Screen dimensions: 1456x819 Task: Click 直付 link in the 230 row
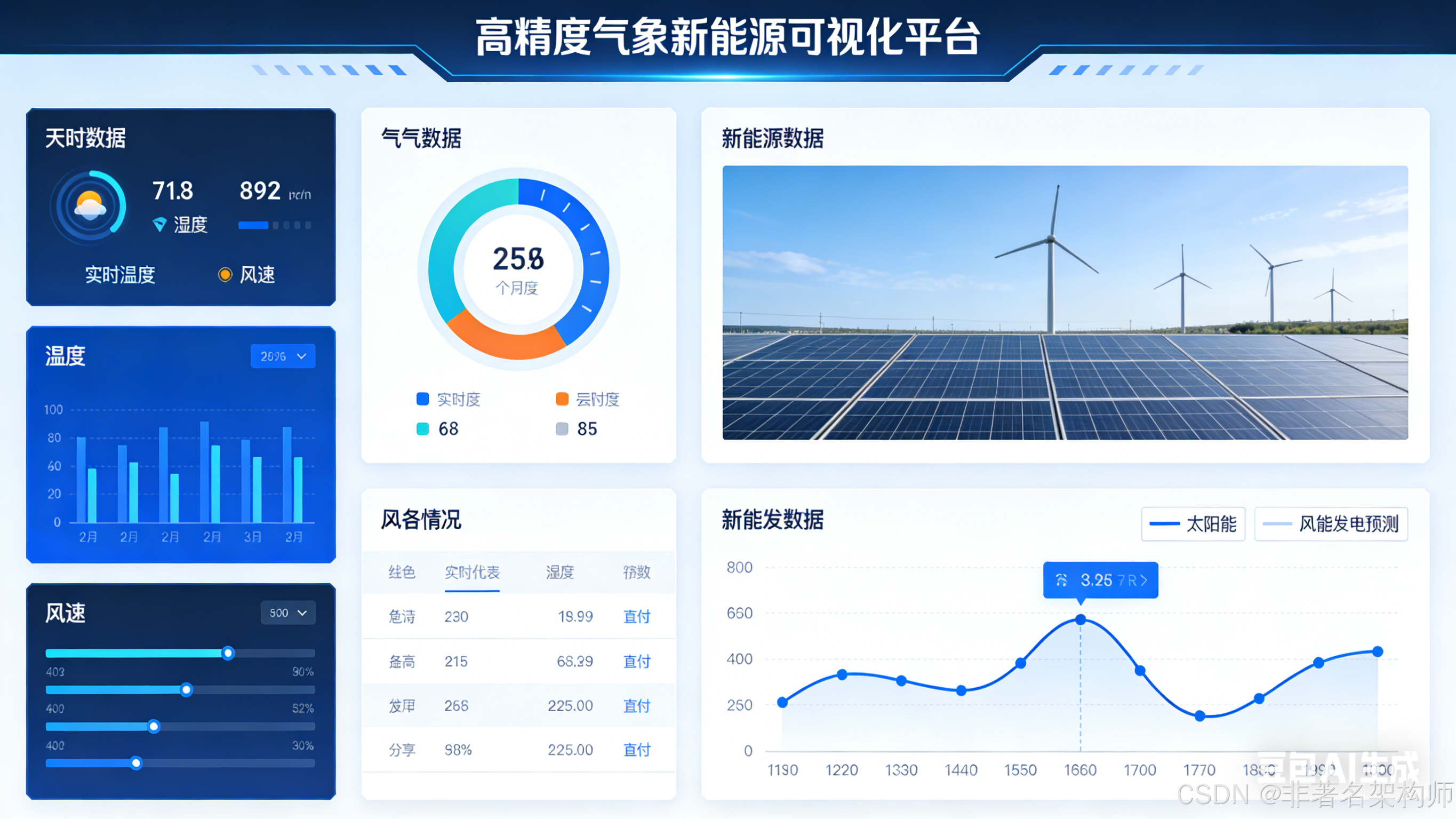point(636,616)
